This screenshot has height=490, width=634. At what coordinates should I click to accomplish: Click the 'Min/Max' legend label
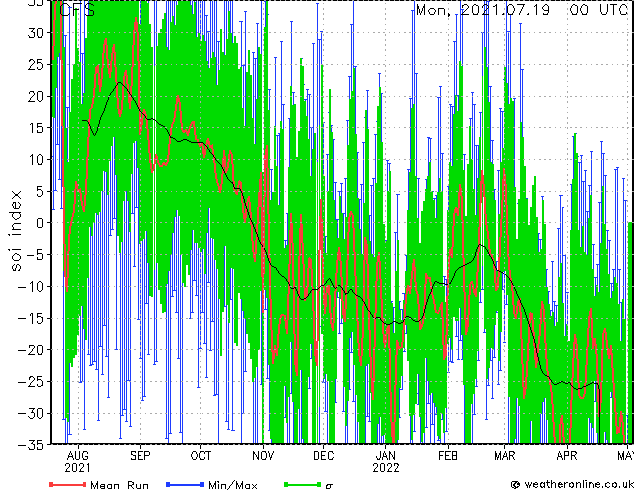coord(233,485)
